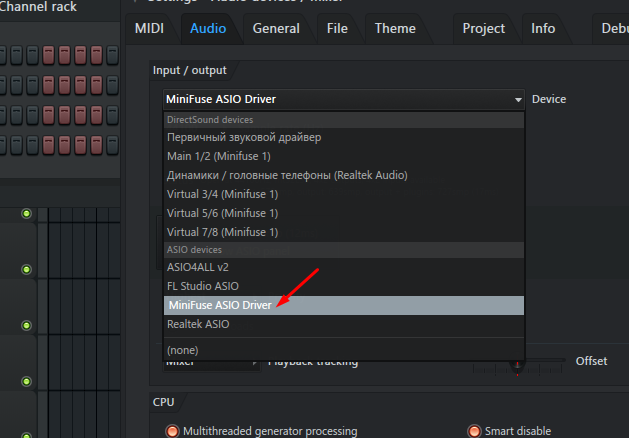Select MiniFuse ASIO Driver in the list
The width and height of the screenshot is (629, 438).
pos(343,305)
